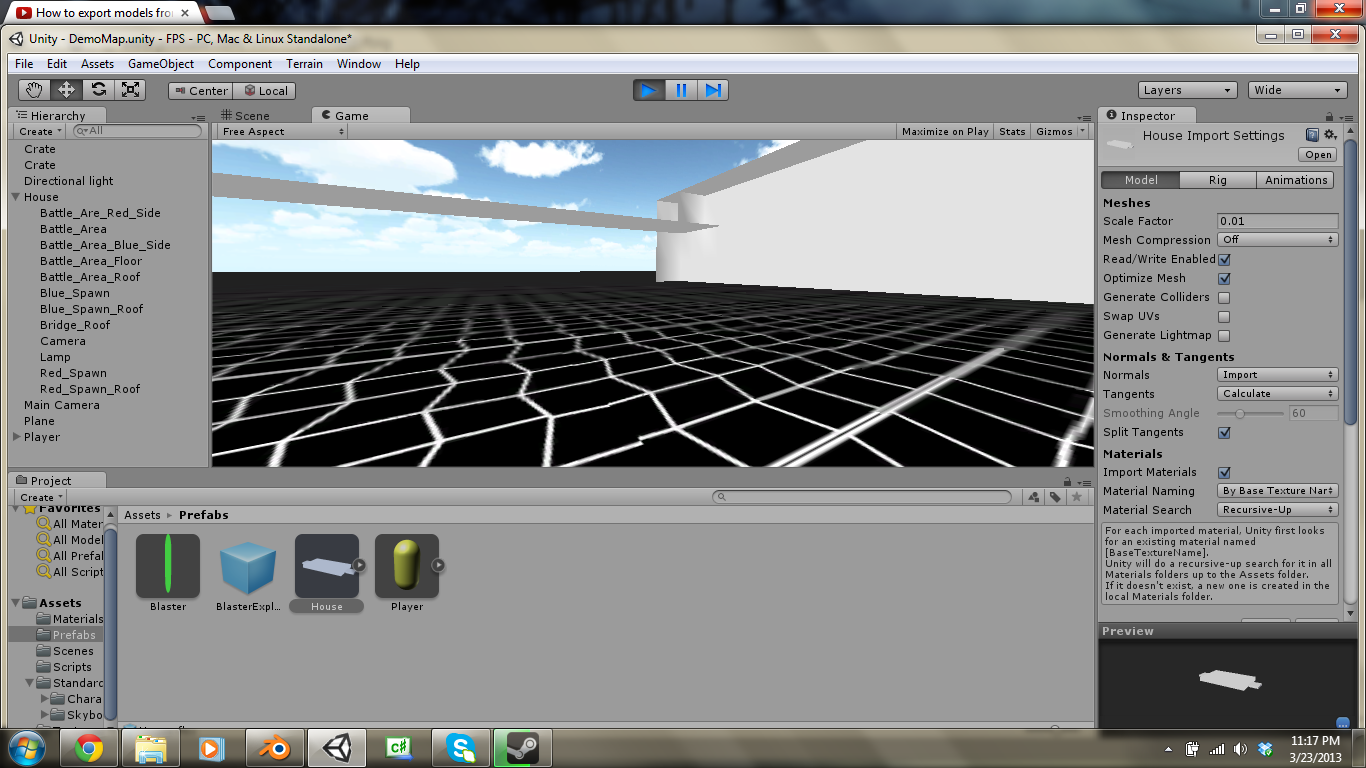Image resolution: width=1366 pixels, height=768 pixels.
Task: Open the Material Search dropdown
Action: tap(1277, 510)
